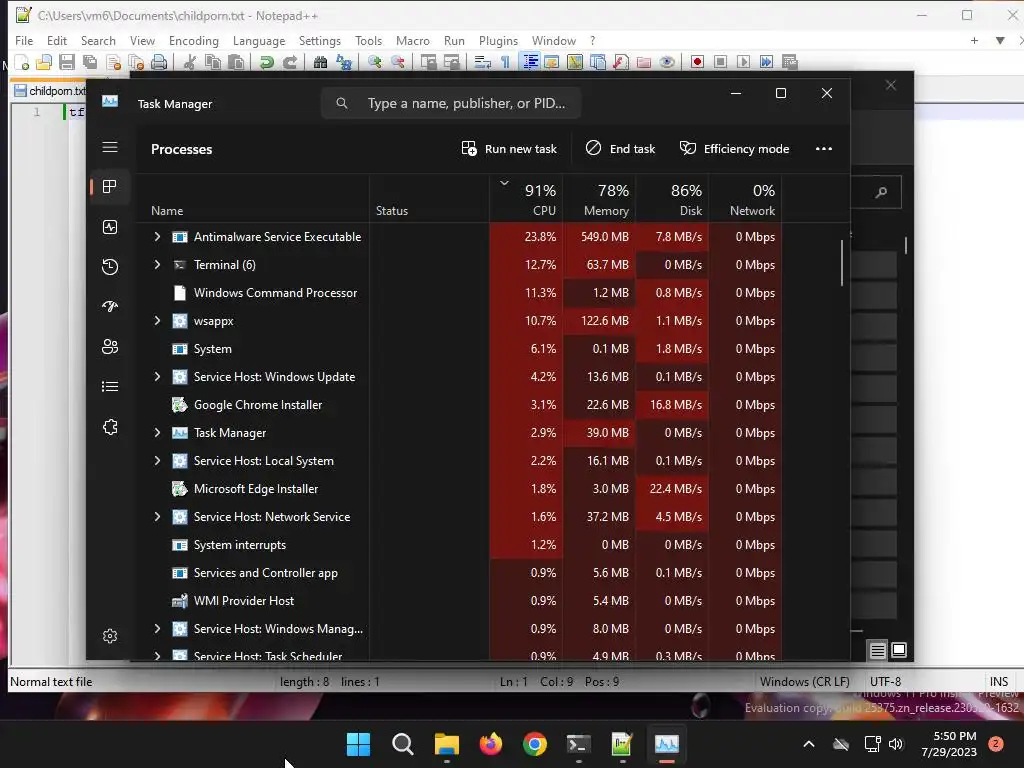1024x768 pixels.
Task: Click the End task button
Action: pyautogui.click(x=620, y=149)
